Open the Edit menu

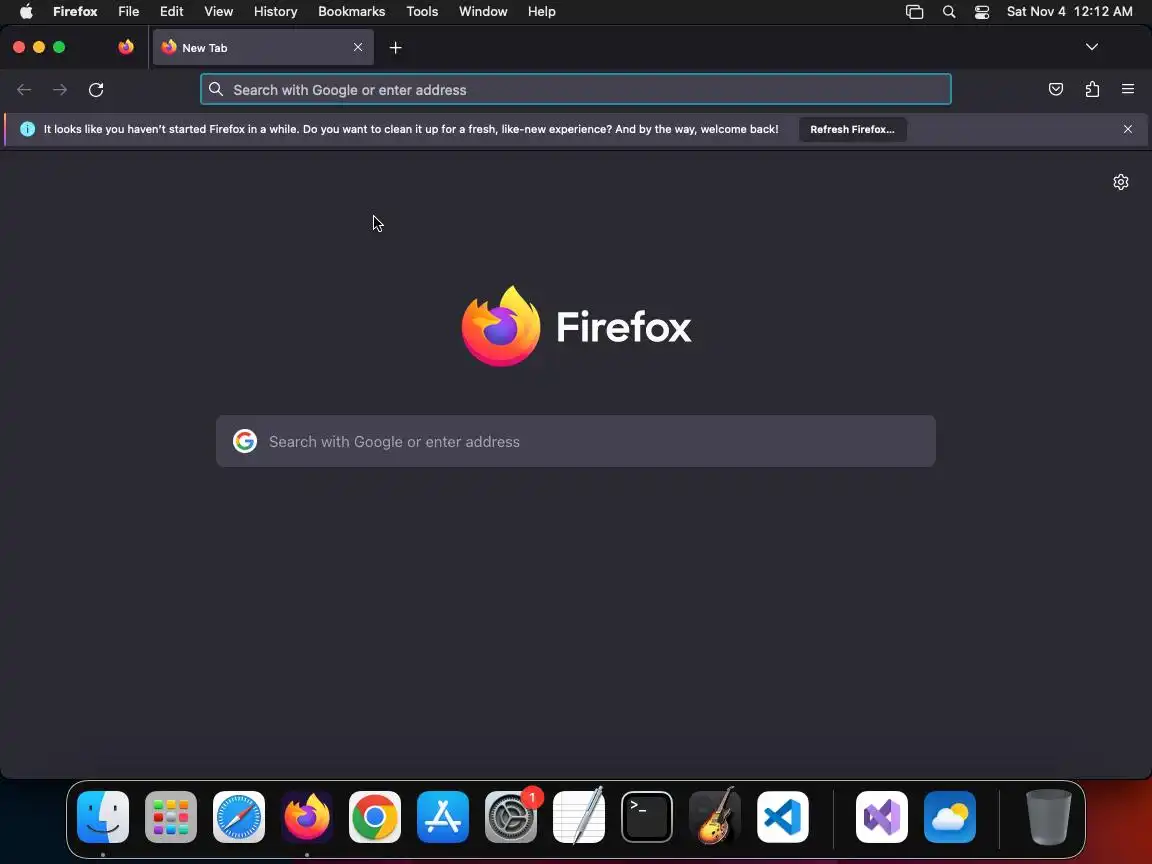[x=172, y=12]
